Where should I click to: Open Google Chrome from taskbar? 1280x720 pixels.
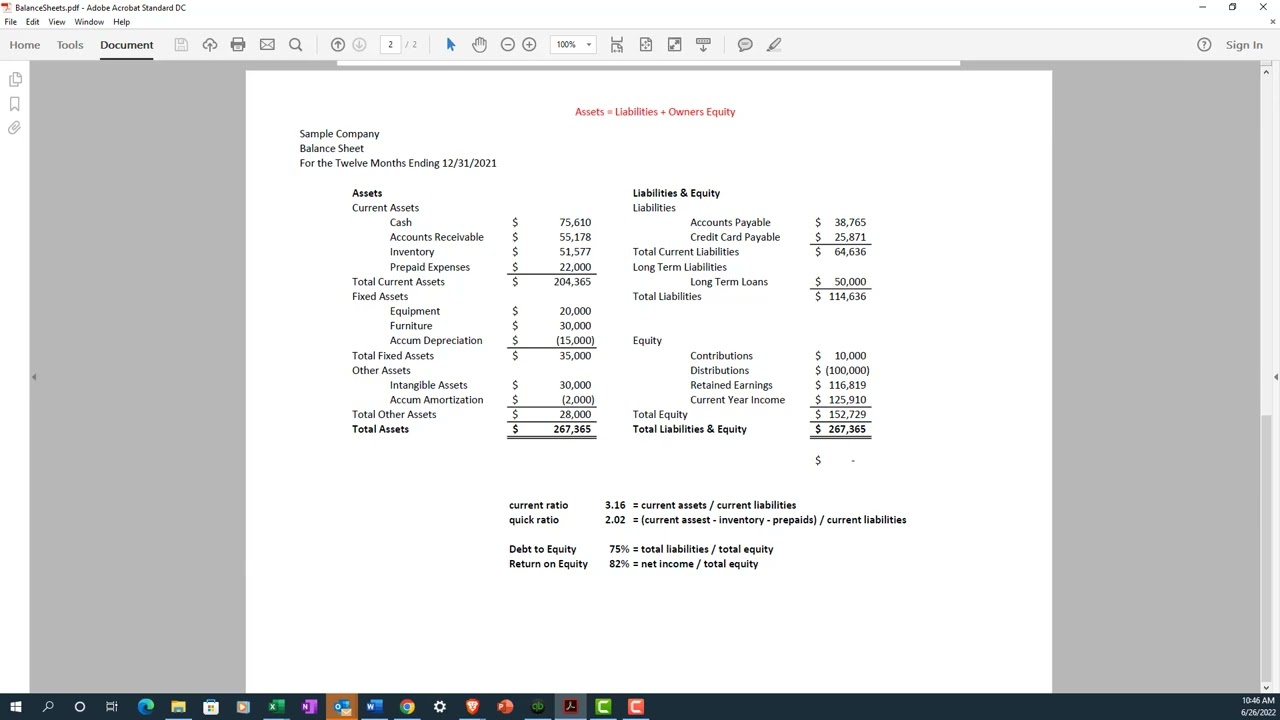pos(407,707)
